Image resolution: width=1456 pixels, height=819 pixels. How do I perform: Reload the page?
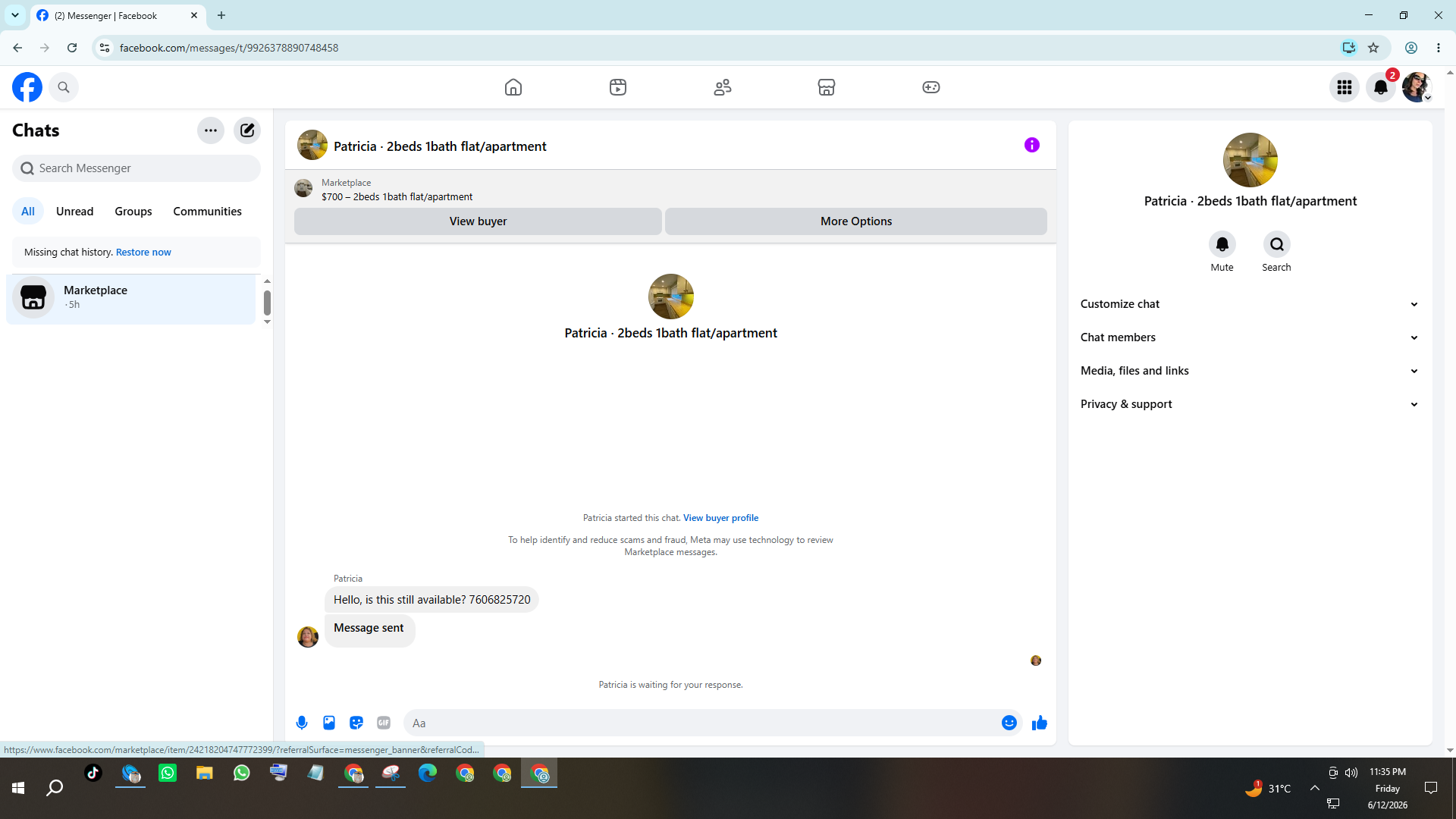[72, 48]
